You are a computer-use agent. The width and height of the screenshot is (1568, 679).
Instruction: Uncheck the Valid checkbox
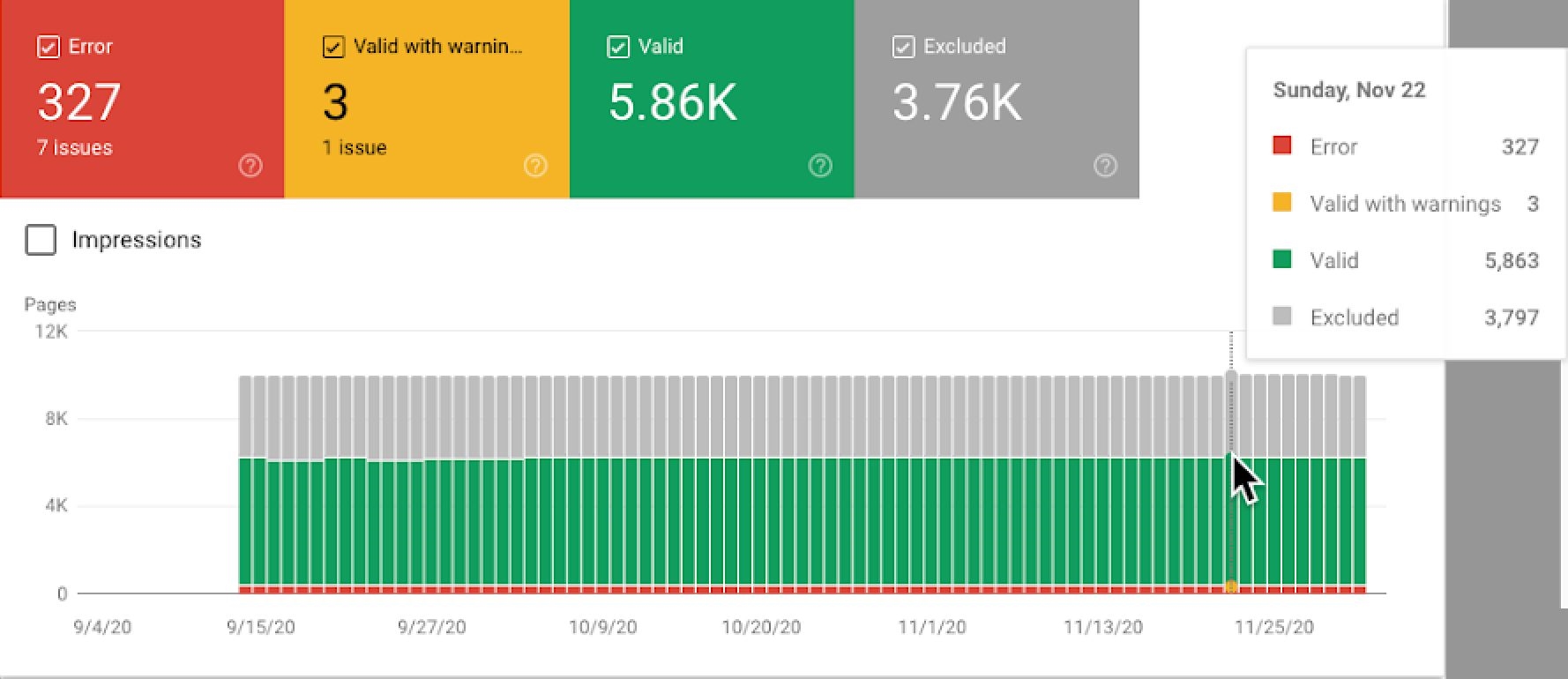click(618, 47)
